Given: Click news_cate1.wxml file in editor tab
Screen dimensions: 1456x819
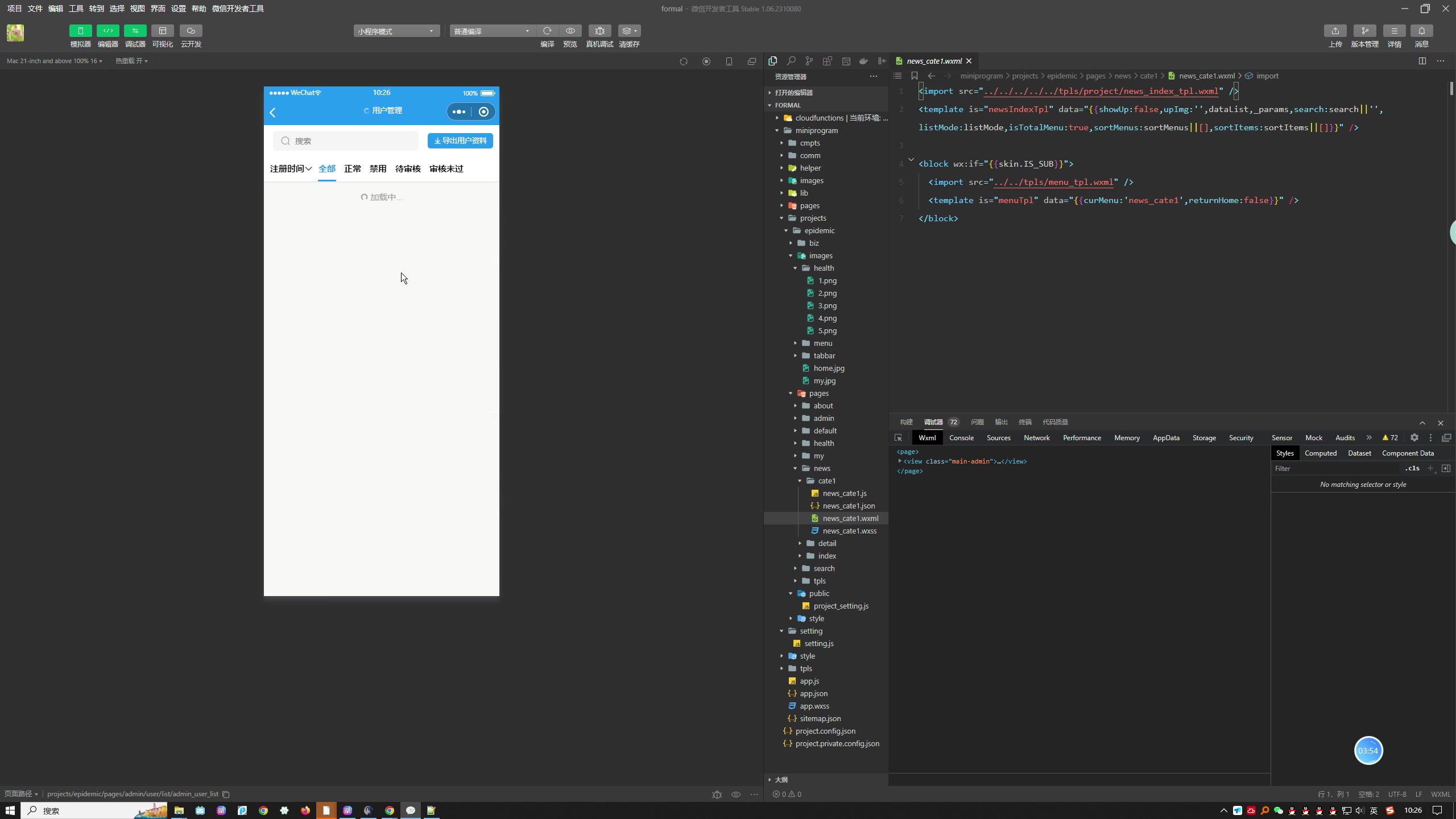Looking at the screenshot, I should point(929,61).
